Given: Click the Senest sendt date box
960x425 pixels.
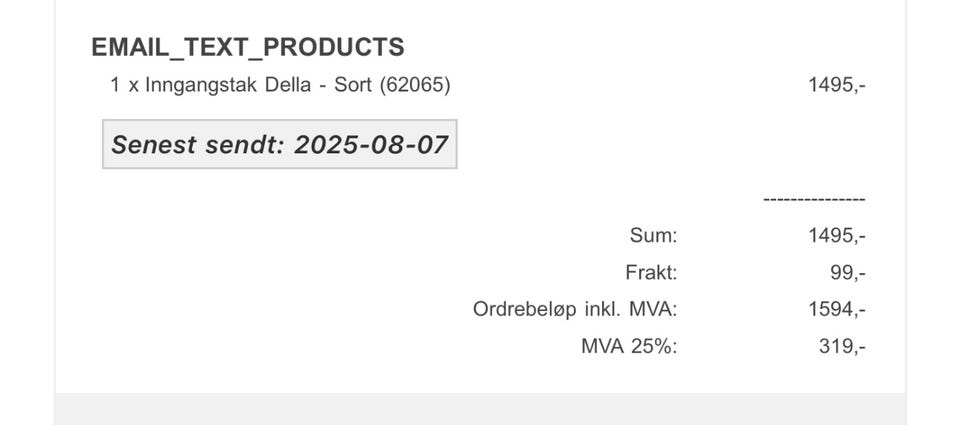Looking at the screenshot, I should pyautogui.click(x=279, y=145).
